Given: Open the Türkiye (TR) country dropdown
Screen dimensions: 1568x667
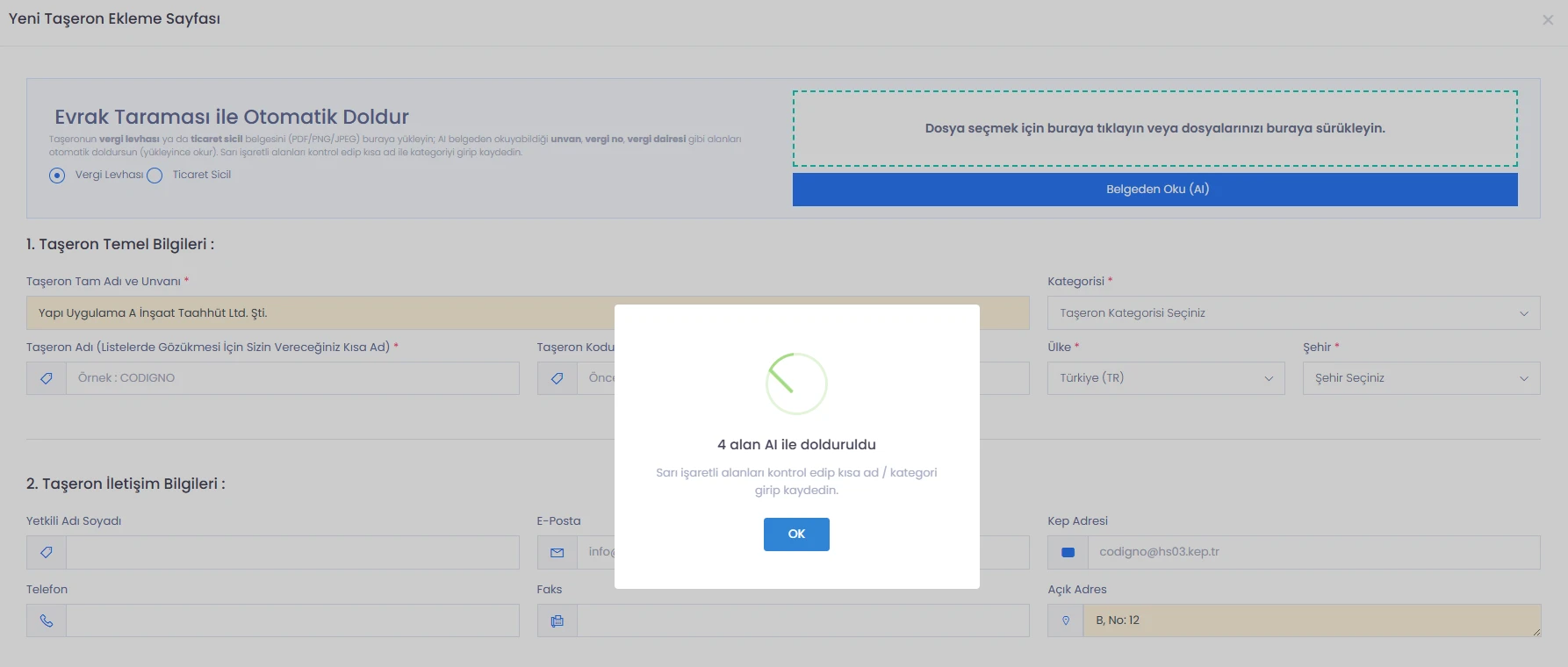Looking at the screenshot, I should click(x=1166, y=378).
